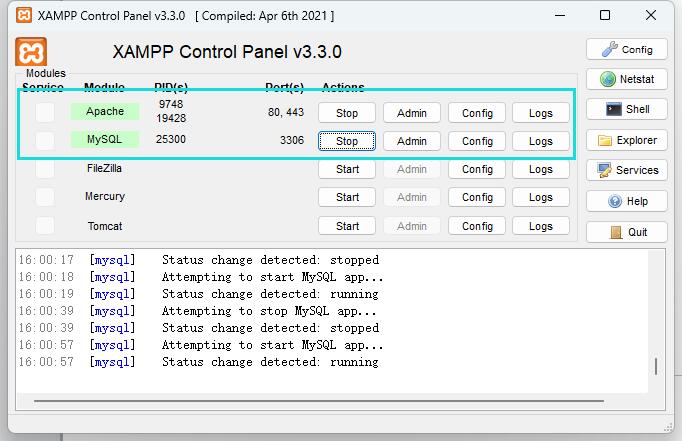Open the Tomcat Logs menu
This screenshot has width=682, height=441.
(541, 226)
